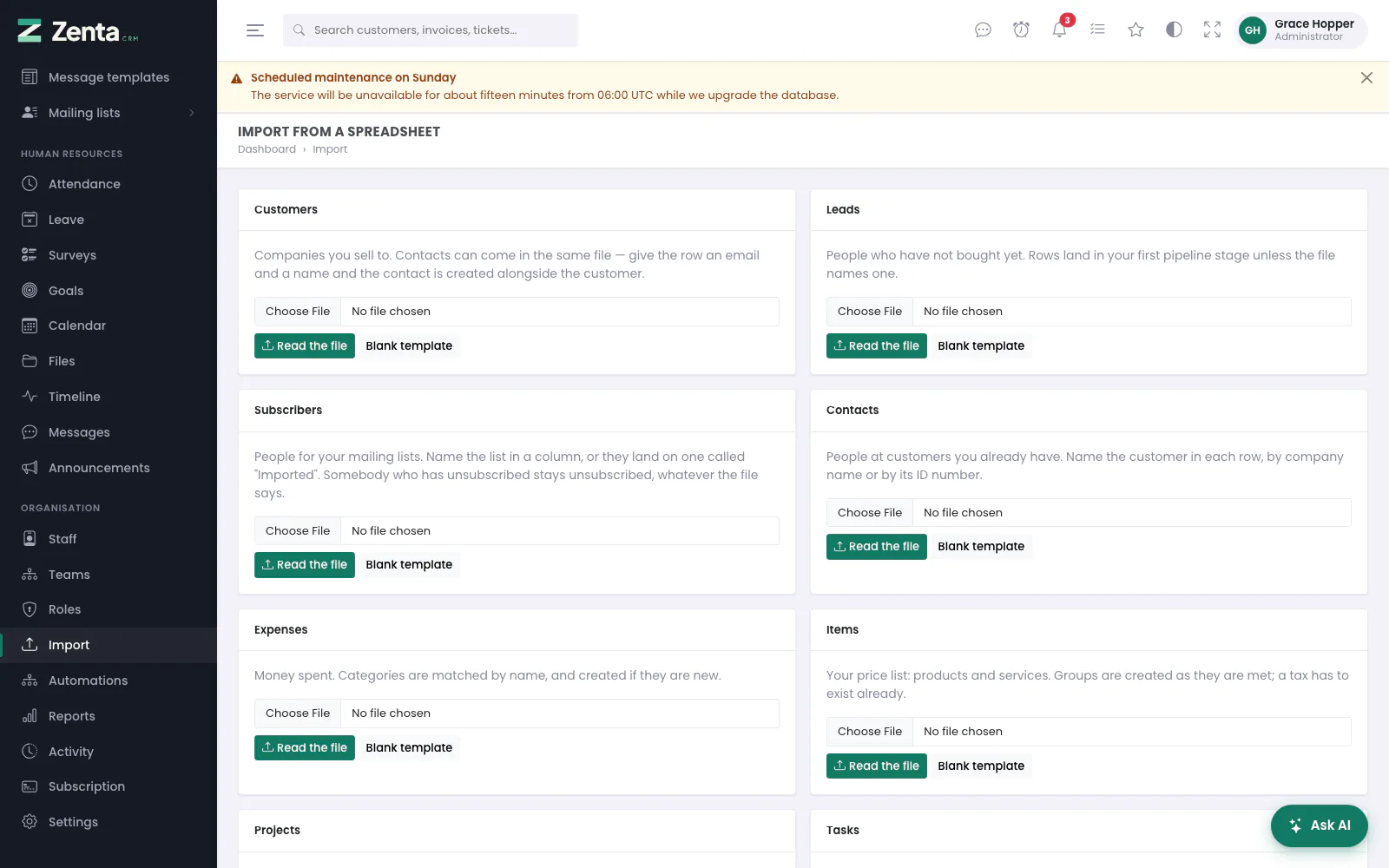The height and width of the screenshot is (868, 1389).
Task: Click the Zenta CRM logo
Action: (78, 31)
